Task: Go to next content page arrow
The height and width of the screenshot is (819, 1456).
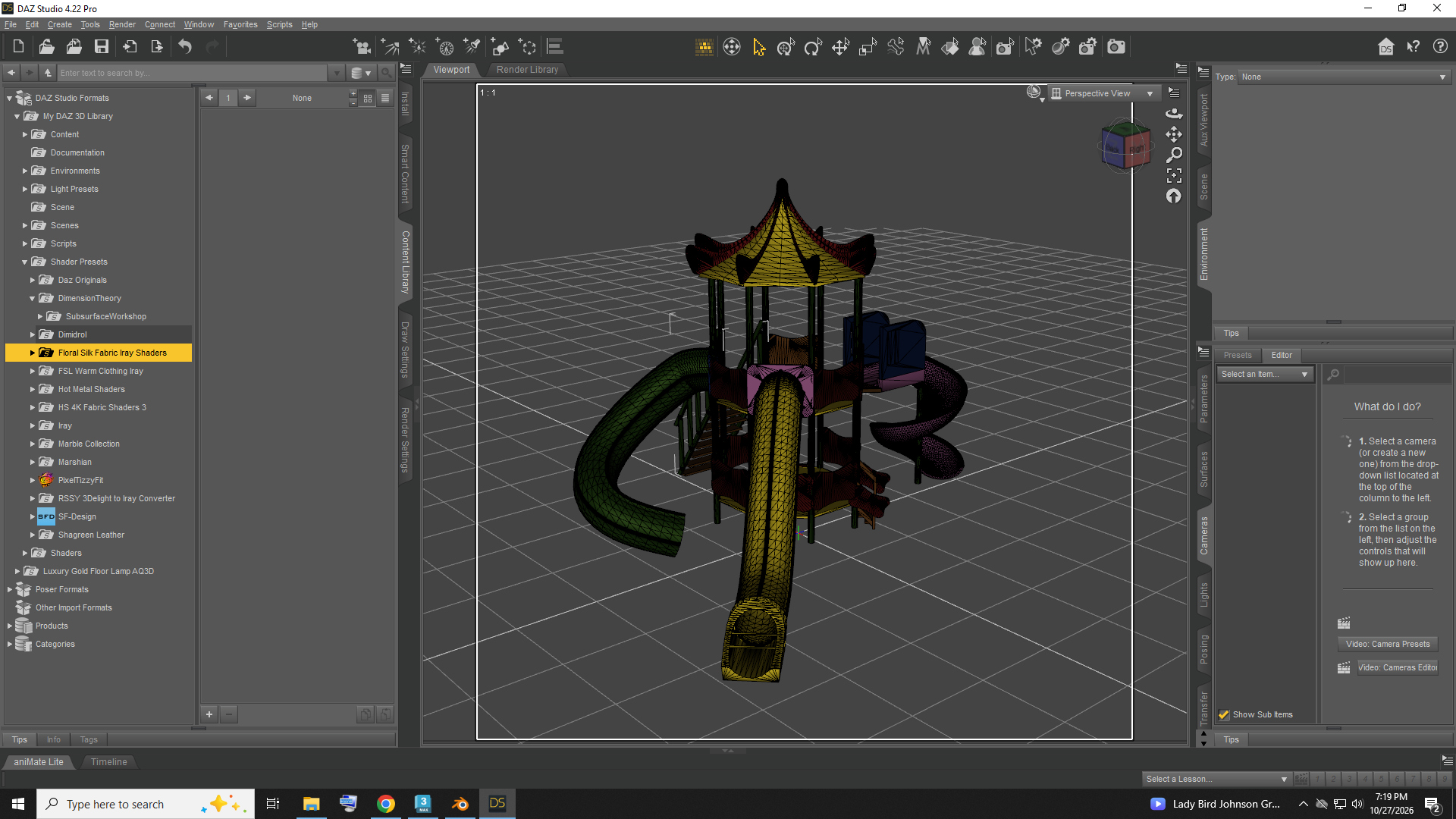Action: [246, 98]
